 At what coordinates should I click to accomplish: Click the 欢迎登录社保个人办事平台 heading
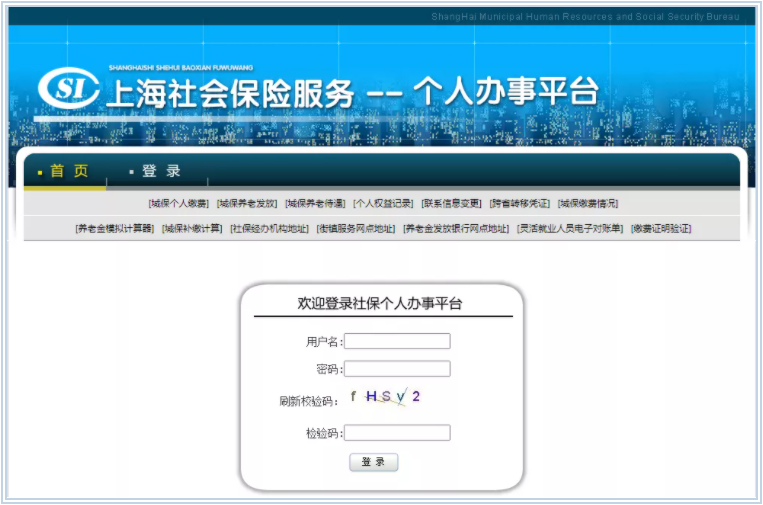coord(380,304)
